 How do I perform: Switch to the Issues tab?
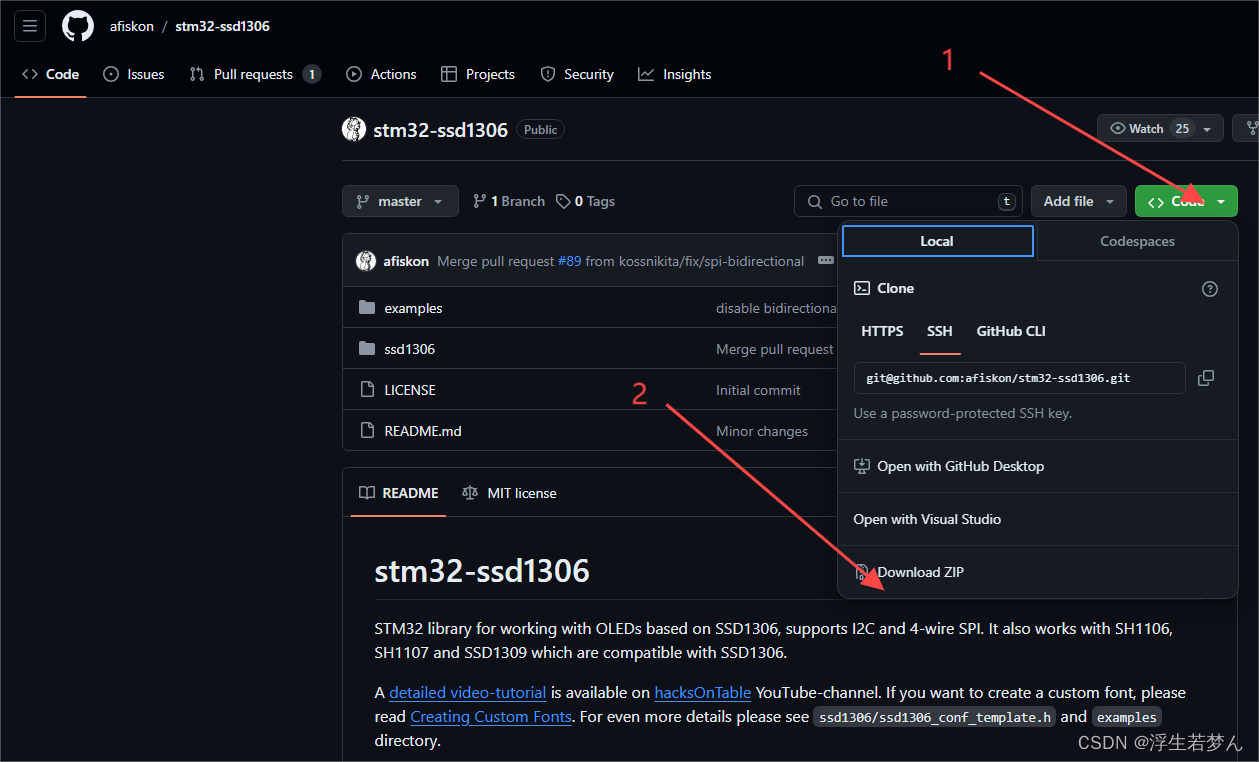134,74
